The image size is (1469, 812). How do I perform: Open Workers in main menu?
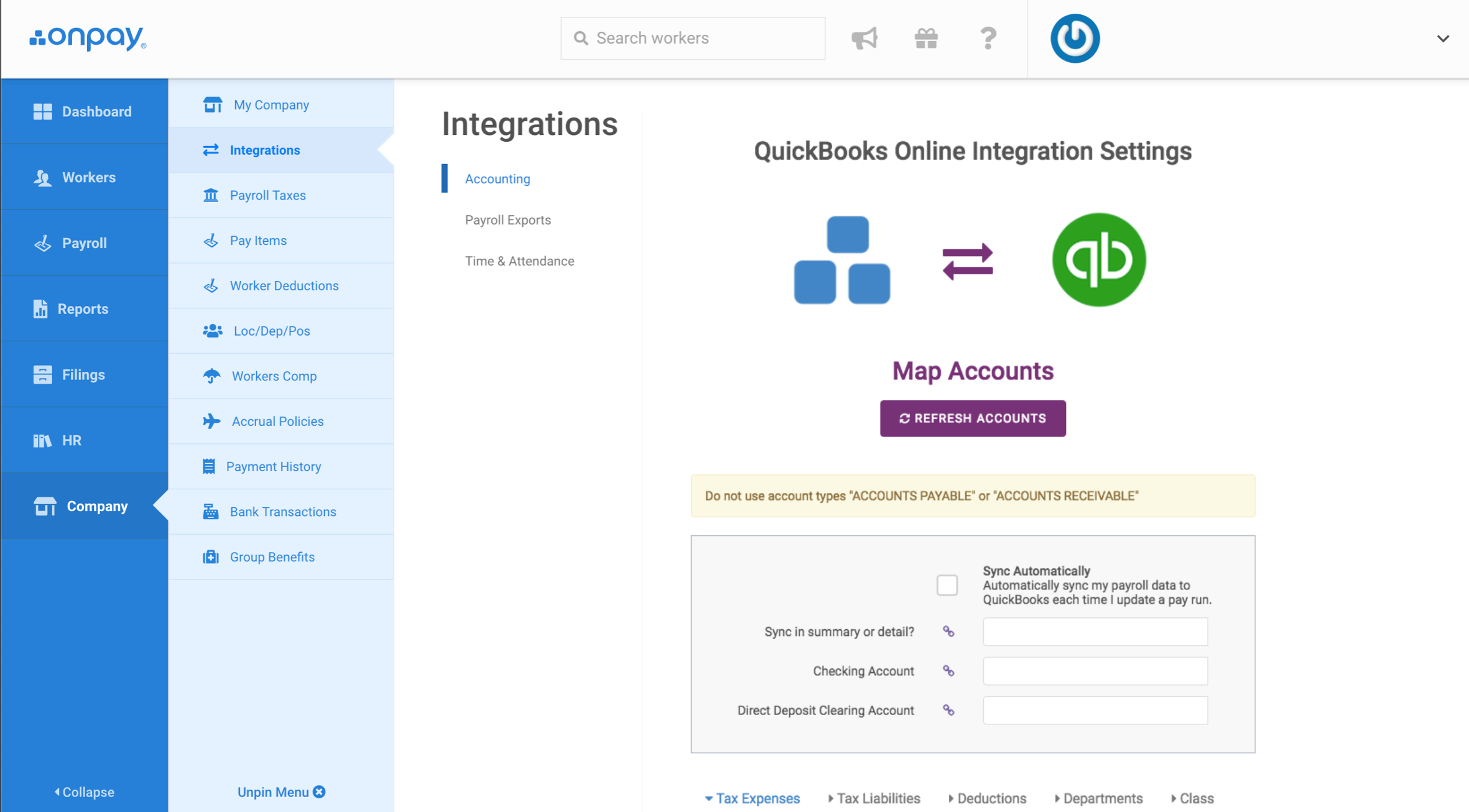pos(85,178)
